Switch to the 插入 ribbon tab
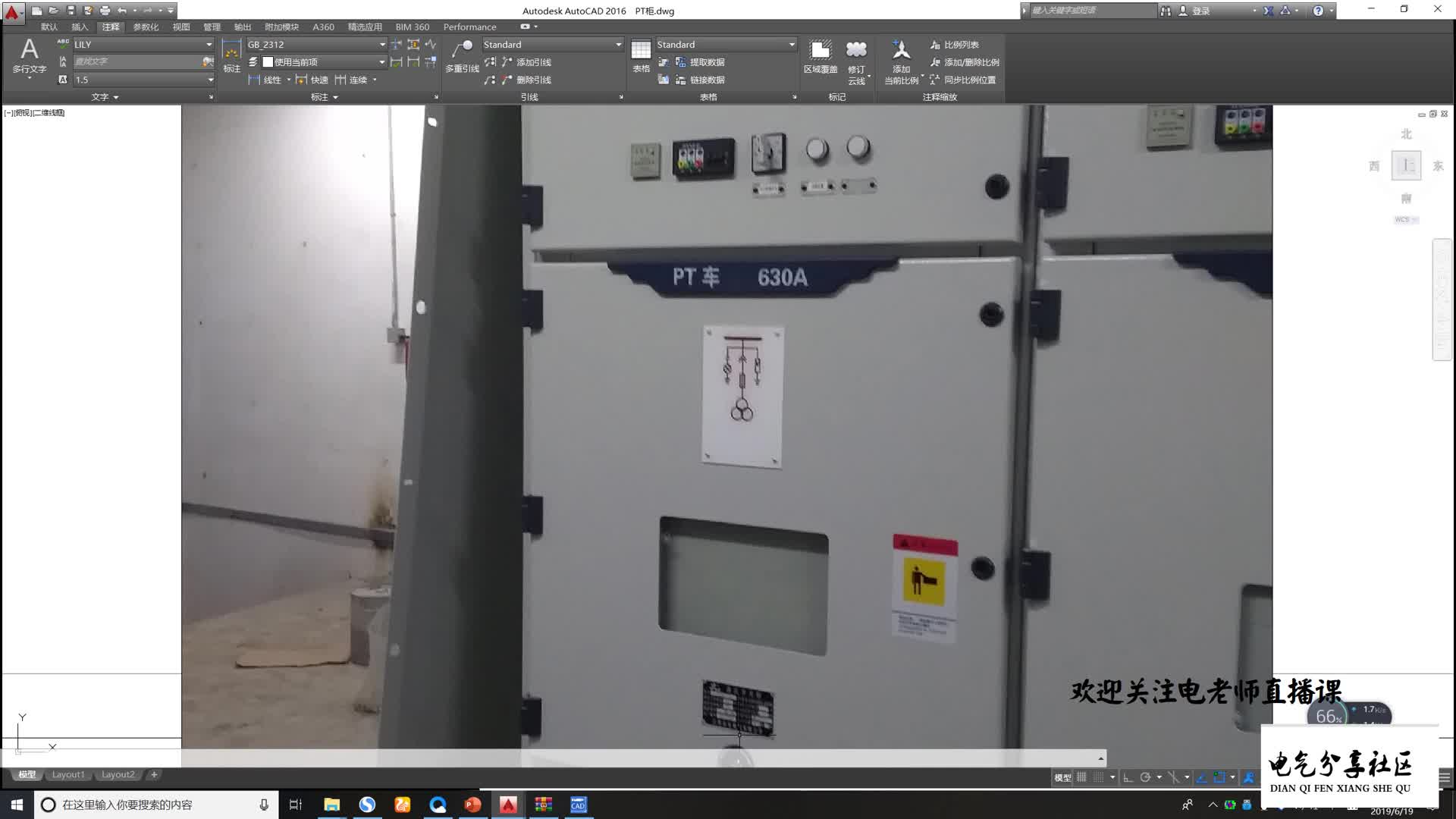 80,27
